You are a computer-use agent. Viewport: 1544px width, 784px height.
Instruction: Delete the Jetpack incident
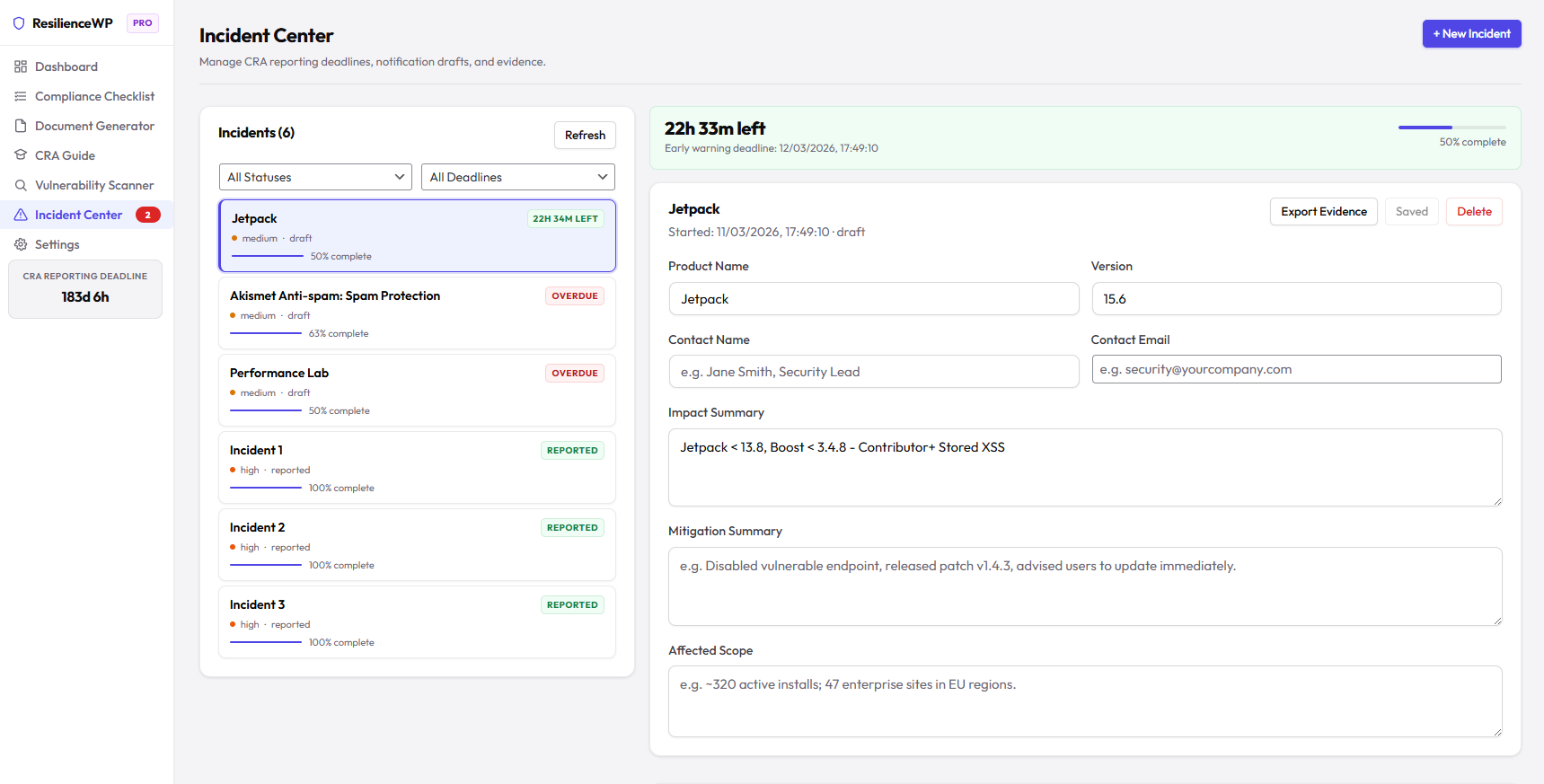pyautogui.click(x=1473, y=212)
